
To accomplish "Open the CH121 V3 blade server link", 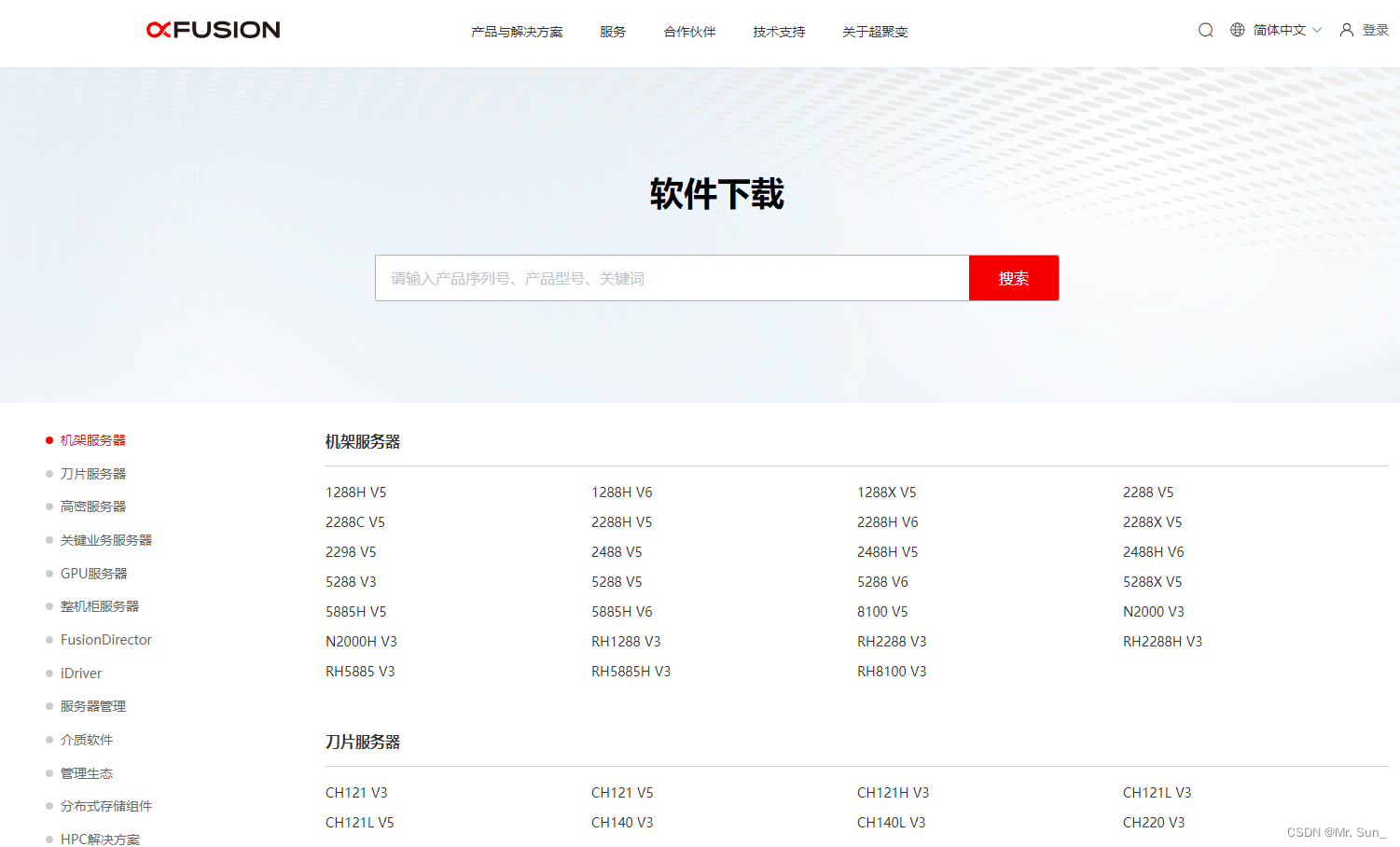I will pos(356,793).
